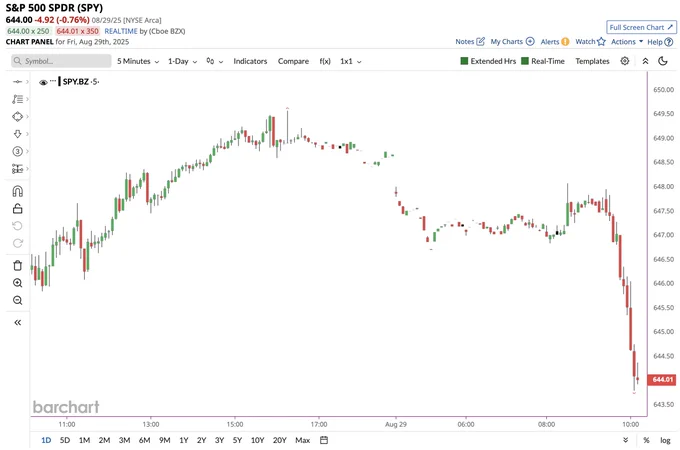The image size is (680, 450).
Task: Select the 3M range tab
Action: coord(124,440)
